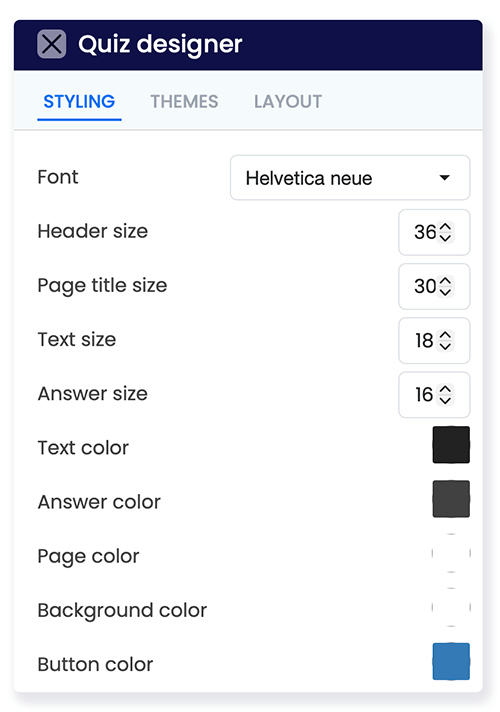Click the Answer size input field

pos(434,395)
